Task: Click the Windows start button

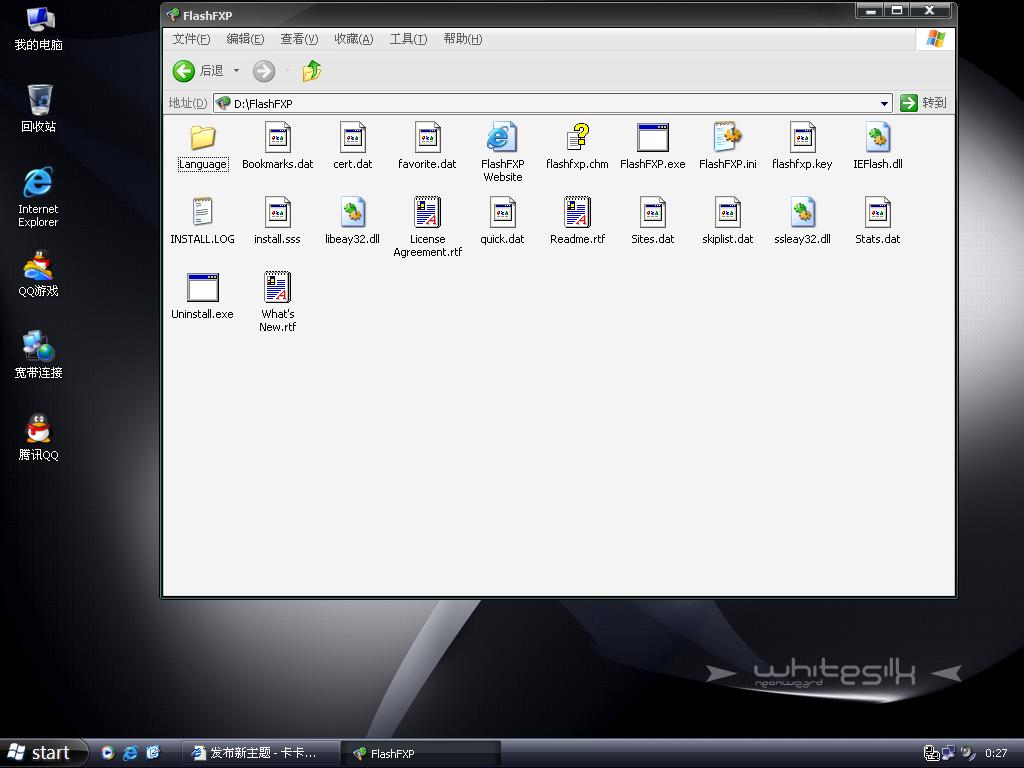Action: click(40, 753)
